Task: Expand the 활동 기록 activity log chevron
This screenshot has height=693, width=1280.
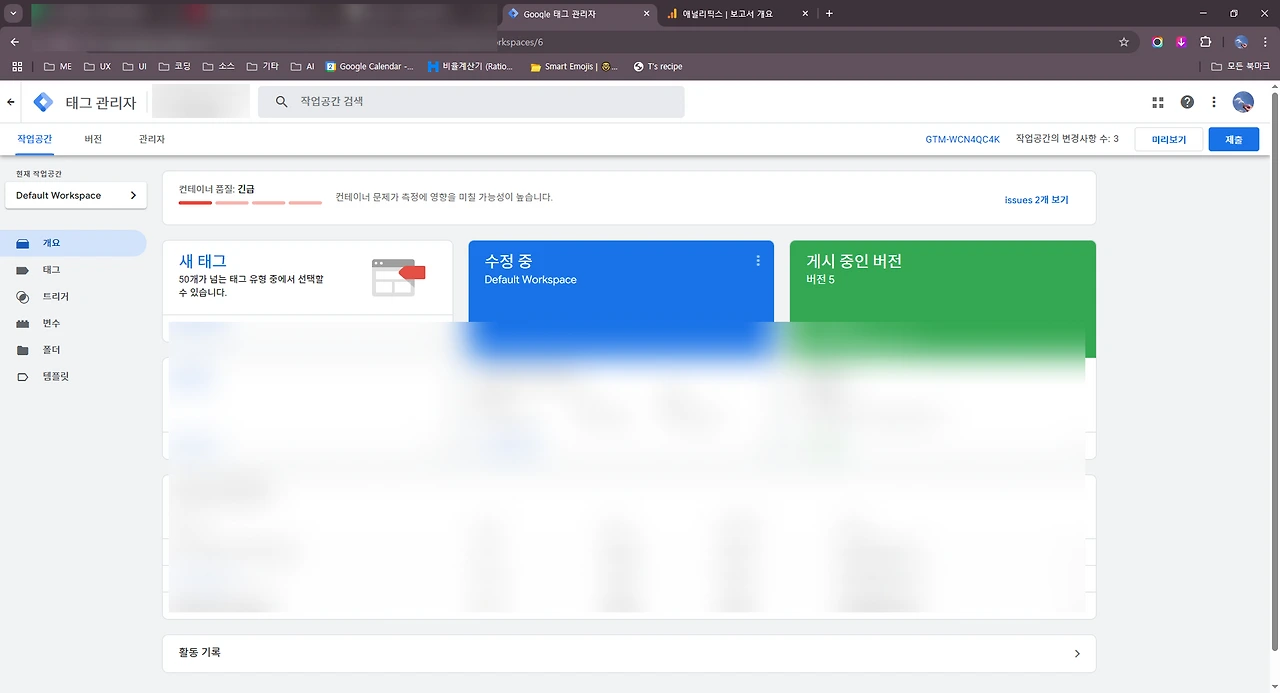Action: 1077,653
